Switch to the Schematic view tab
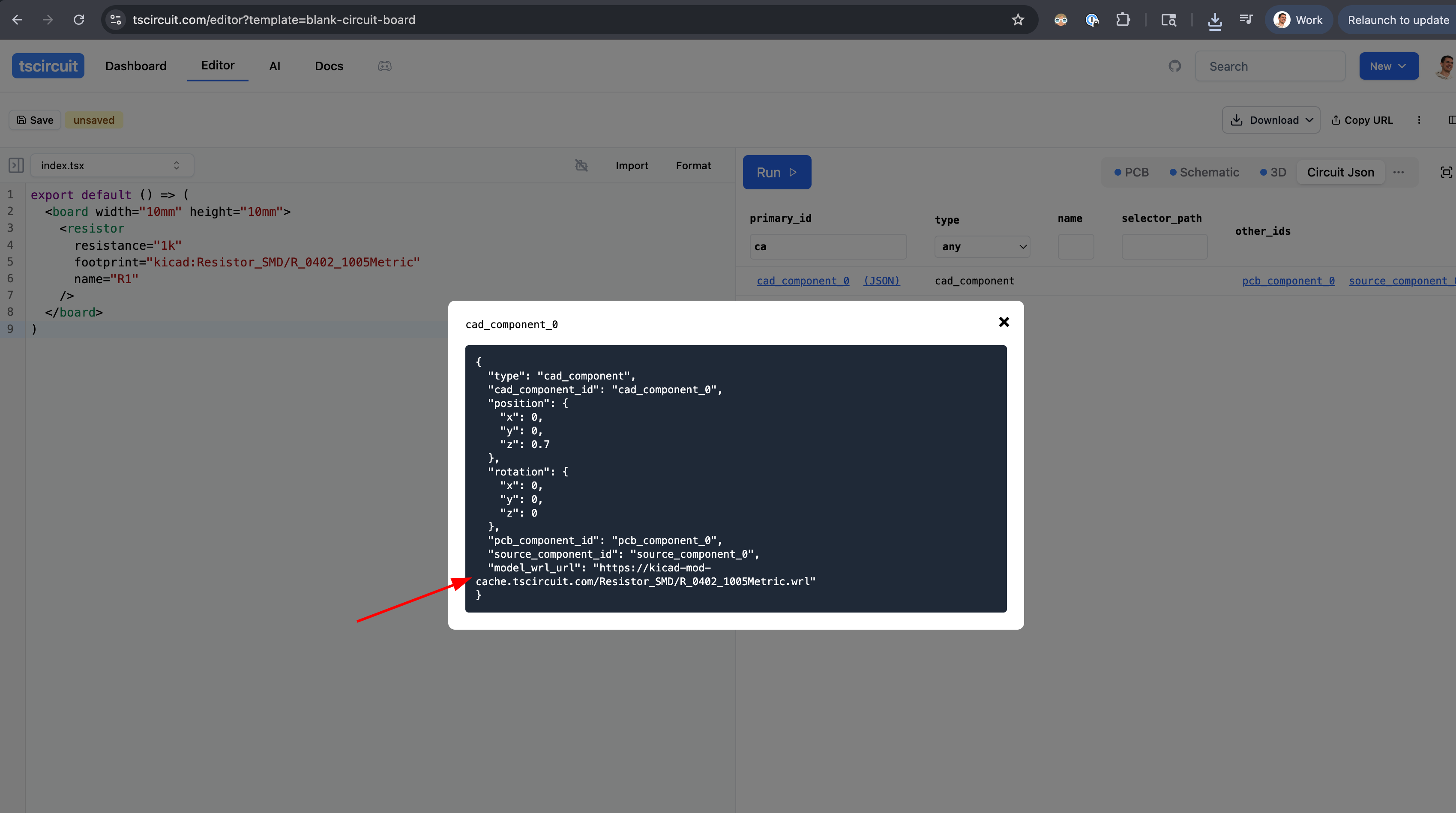 coord(1204,172)
